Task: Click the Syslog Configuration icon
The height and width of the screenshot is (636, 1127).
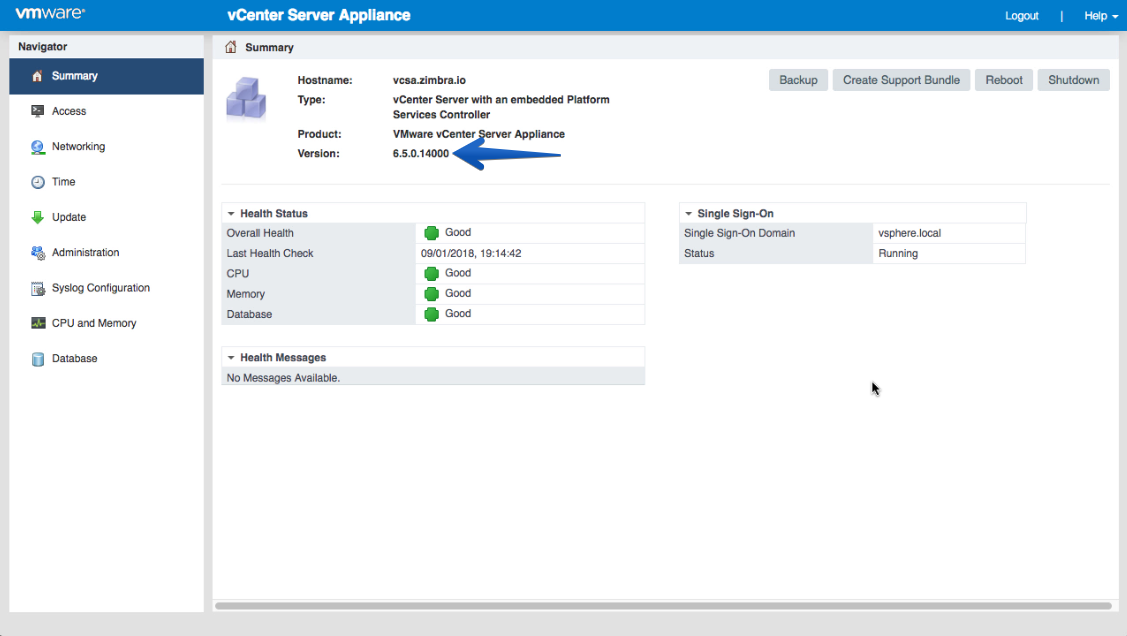Action: 37,288
